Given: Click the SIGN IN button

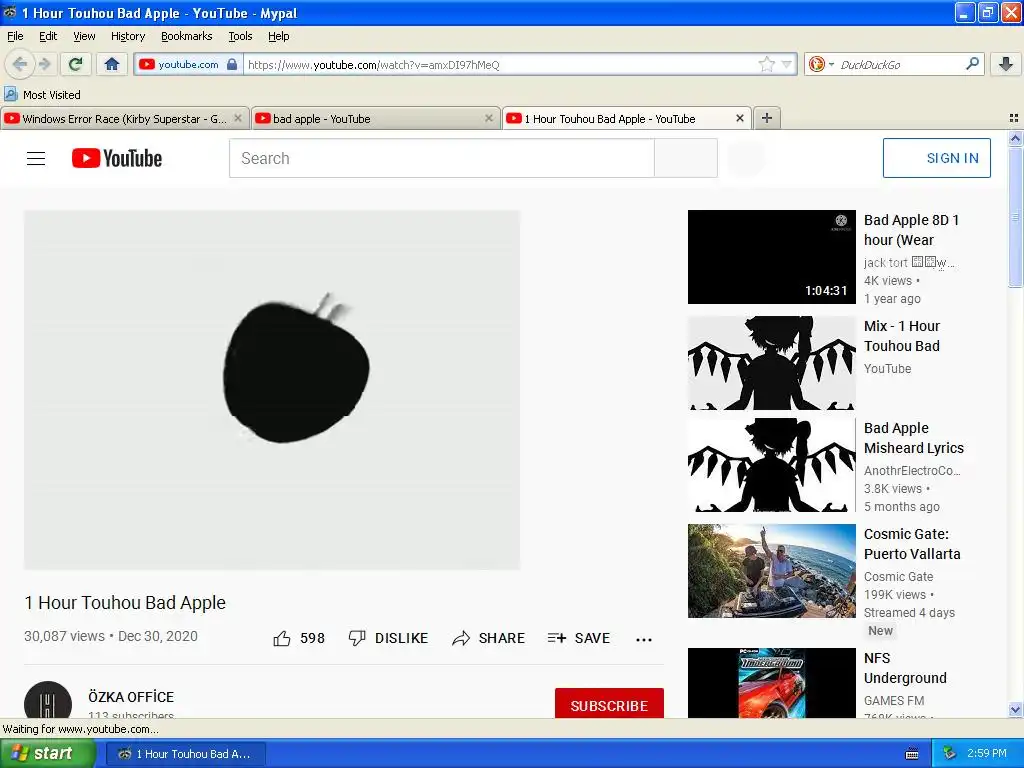Looking at the screenshot, I should pyautogui.click(x=936, y=158).
